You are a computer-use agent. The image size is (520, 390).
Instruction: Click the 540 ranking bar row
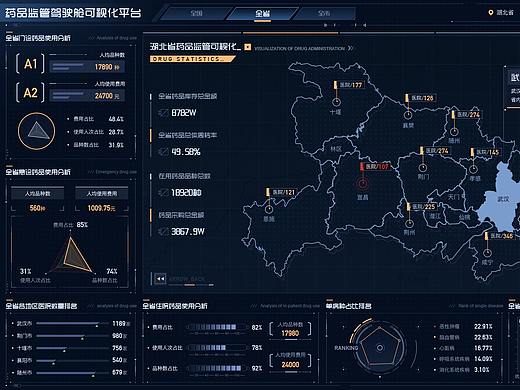point(70,360)
